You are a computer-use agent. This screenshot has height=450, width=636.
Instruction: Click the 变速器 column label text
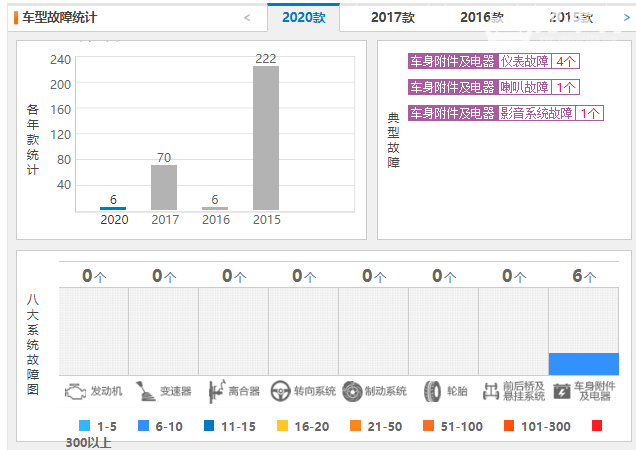pos(175,391)
